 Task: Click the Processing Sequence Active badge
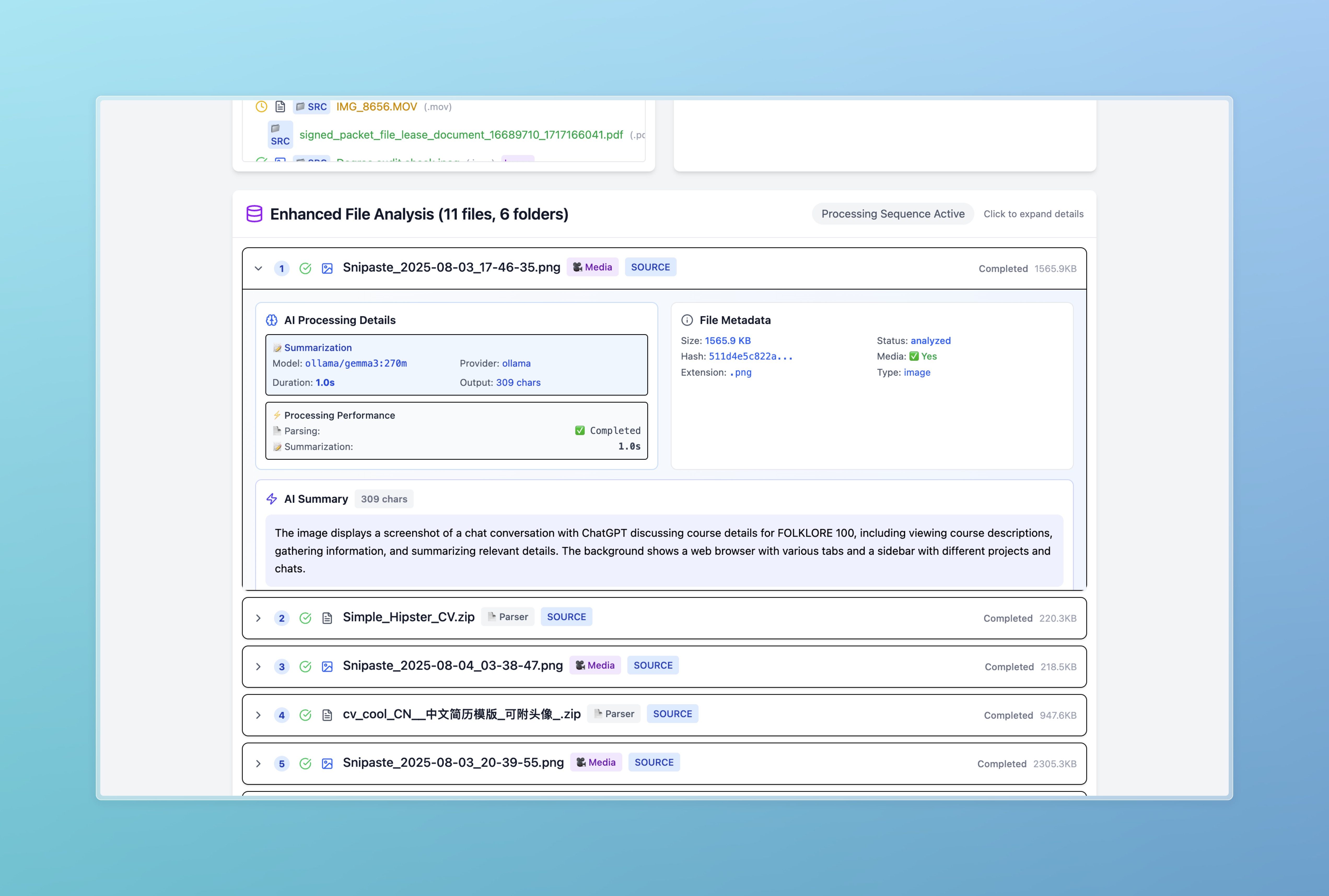coord(892,214)
